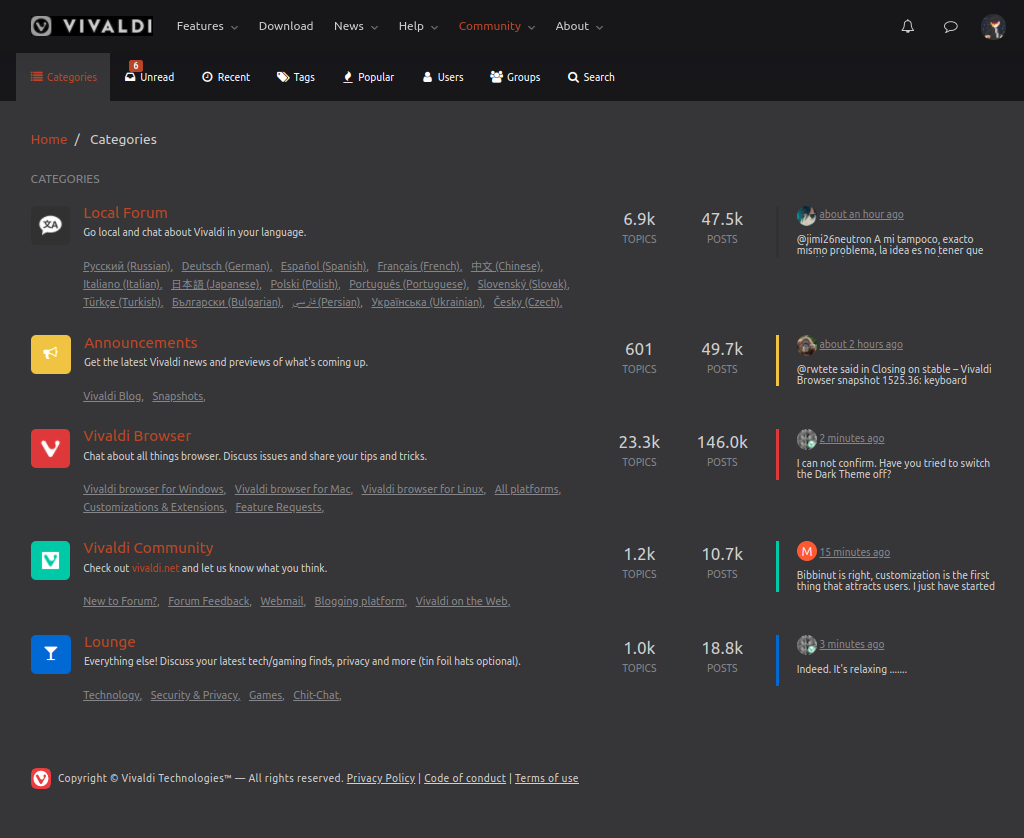Open the Privacy Policy link
Screen dimensions: 1024x838
pyautogui.click(x=380, y=777)
